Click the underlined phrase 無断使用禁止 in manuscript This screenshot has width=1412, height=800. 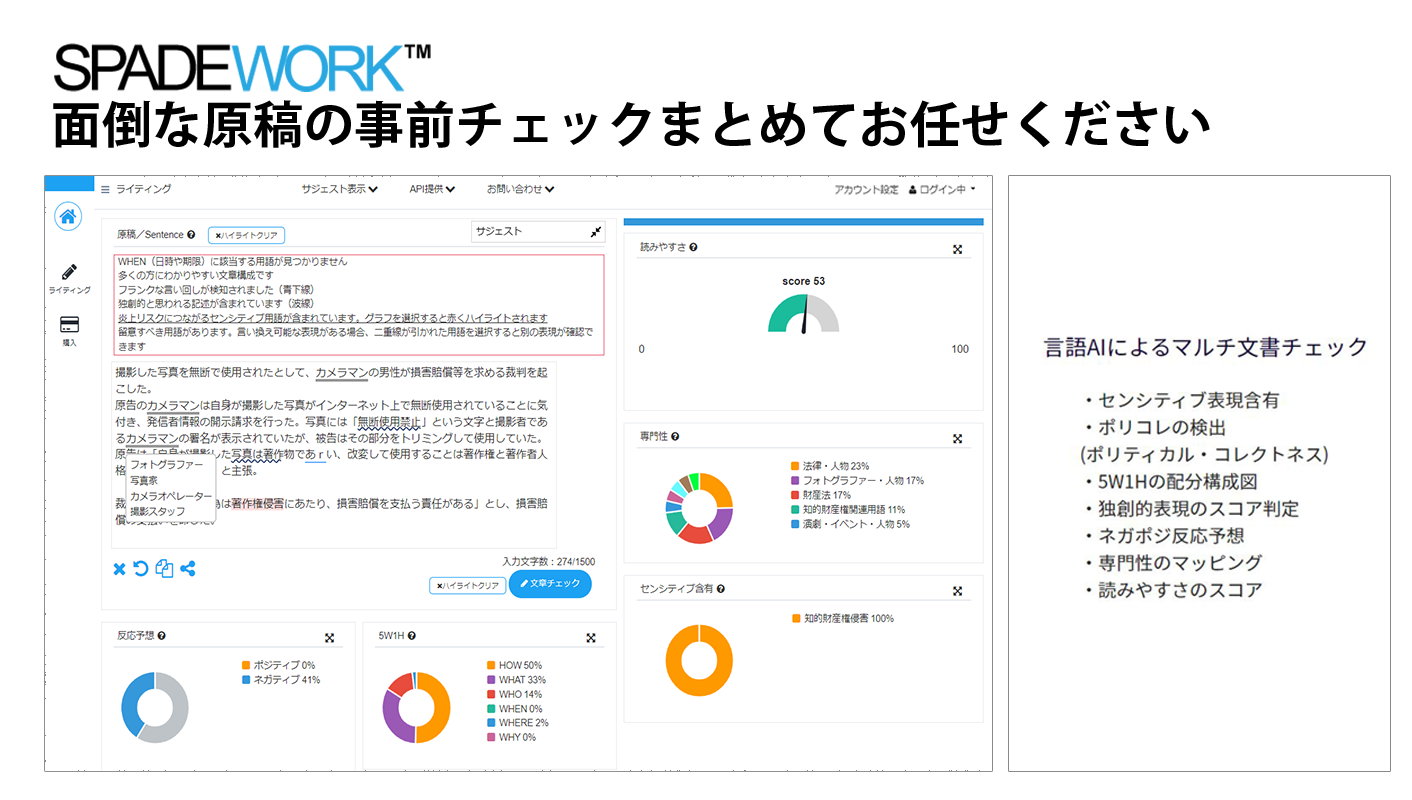(x=390, y=423)
